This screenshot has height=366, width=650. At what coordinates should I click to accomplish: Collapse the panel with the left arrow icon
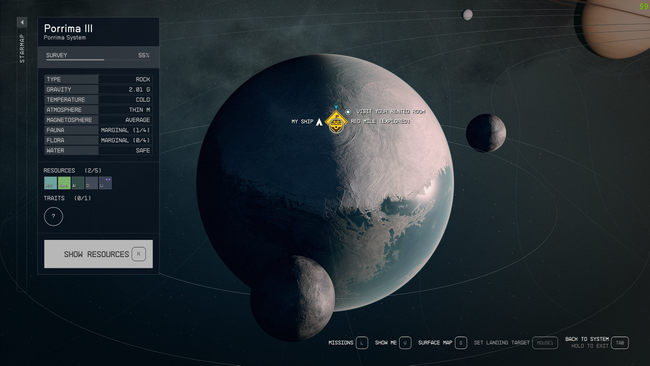point(22,22)
